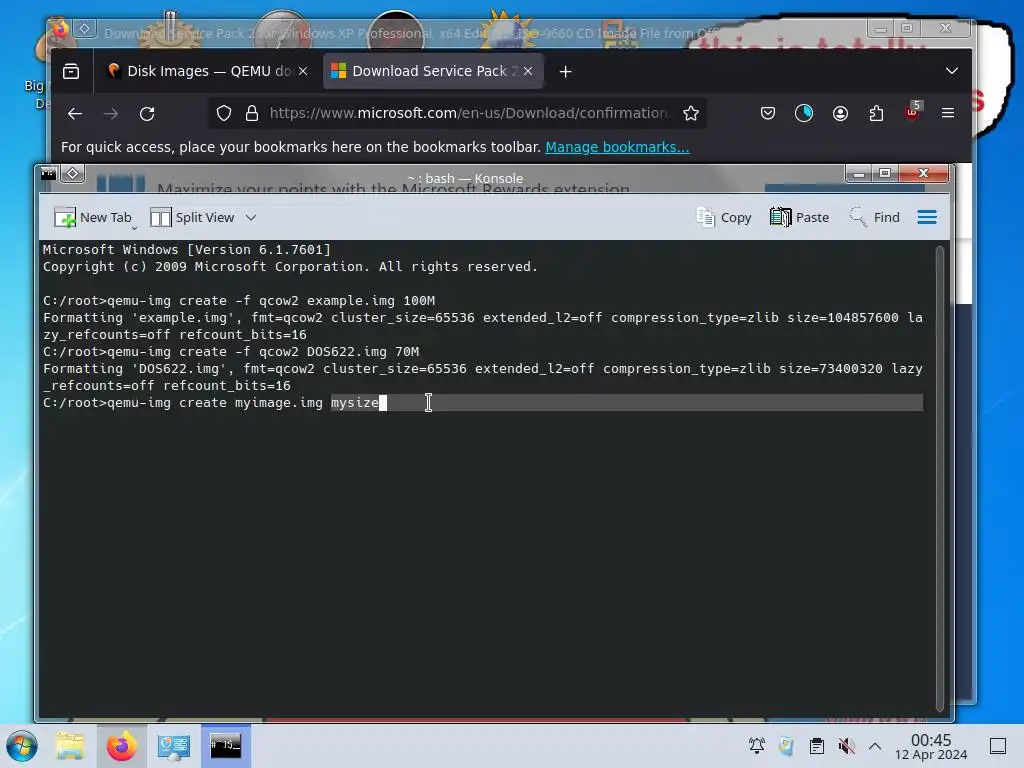The width and height of the screenshot is (1024, 768).
Task: Open uBlock Origin extension icon
Action: tap(912, 112)
